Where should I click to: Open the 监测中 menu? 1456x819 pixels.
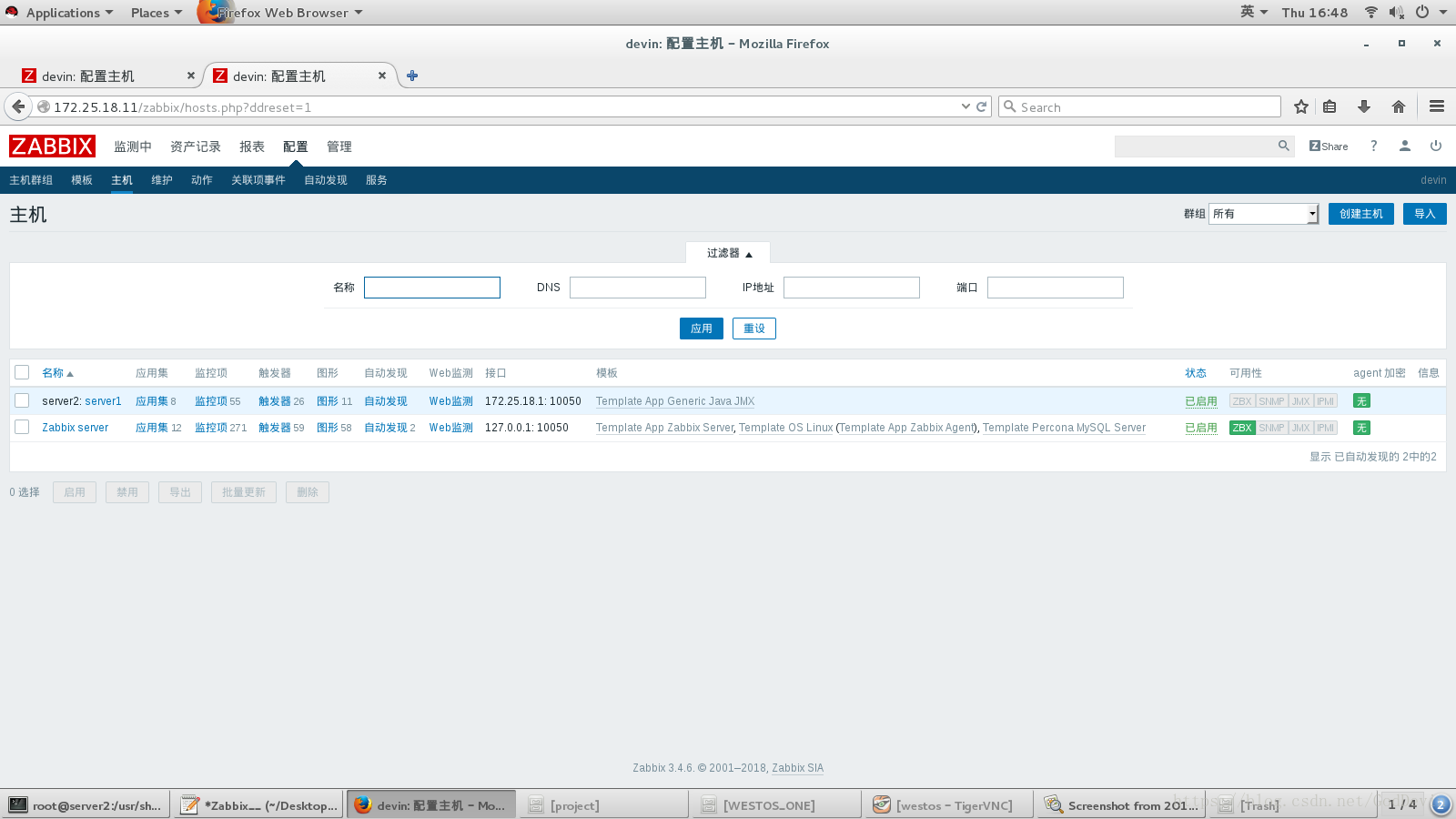point(133,147)
